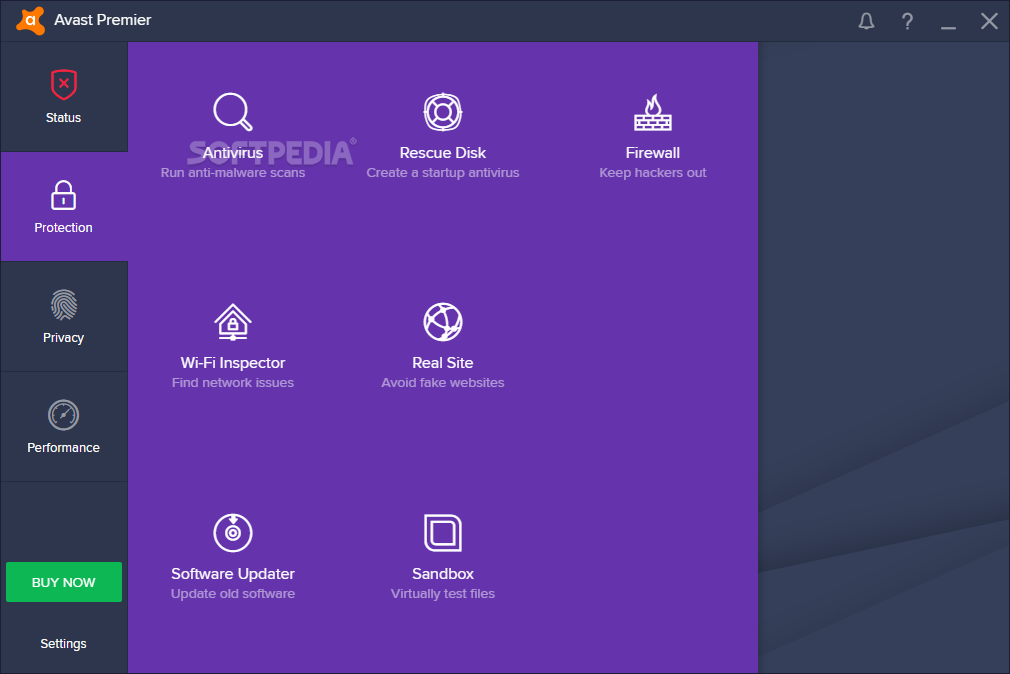
Task: Click the Software Updater title text
Action: click(x=233, y=573)
